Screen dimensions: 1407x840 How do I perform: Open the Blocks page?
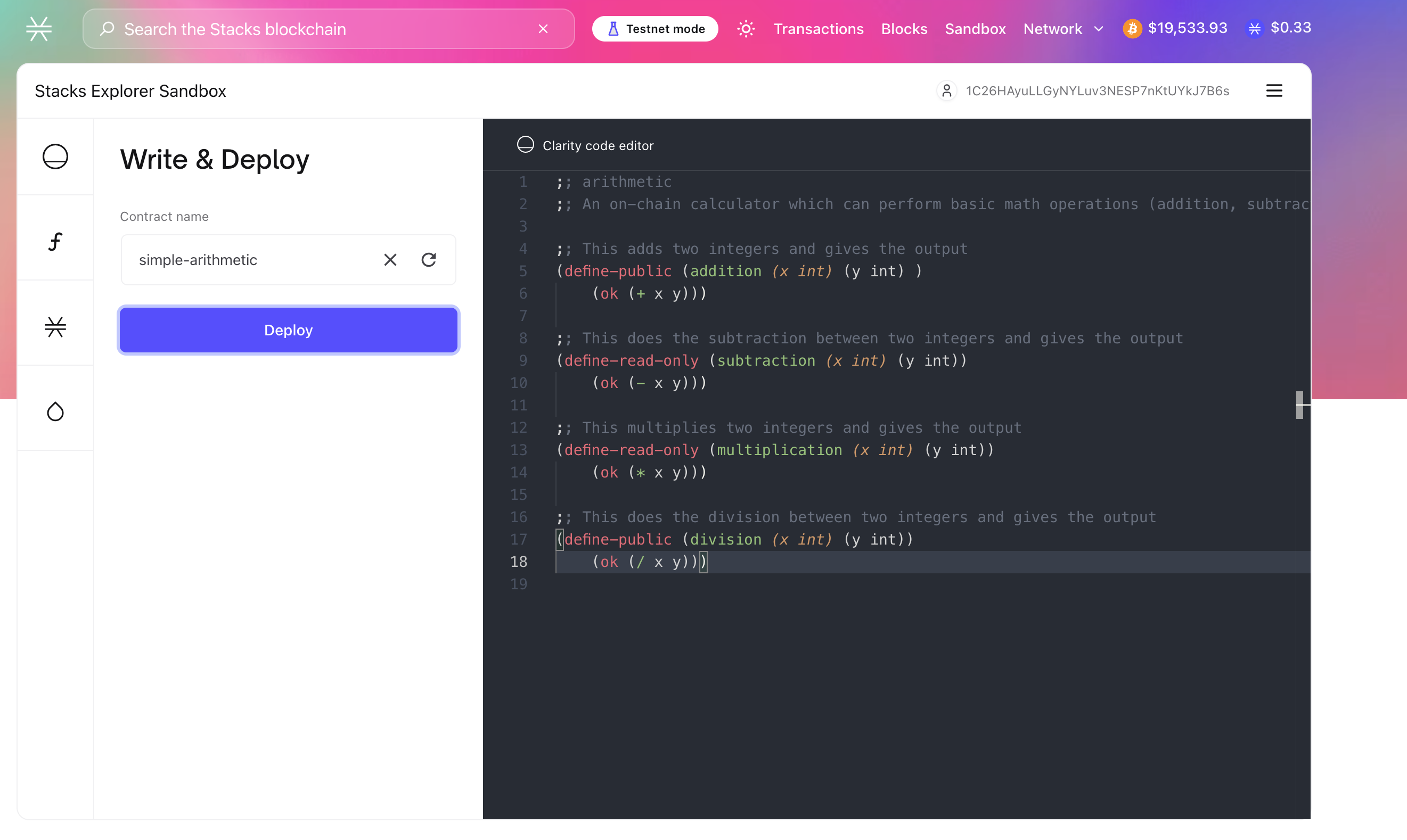tap(904, 29)
